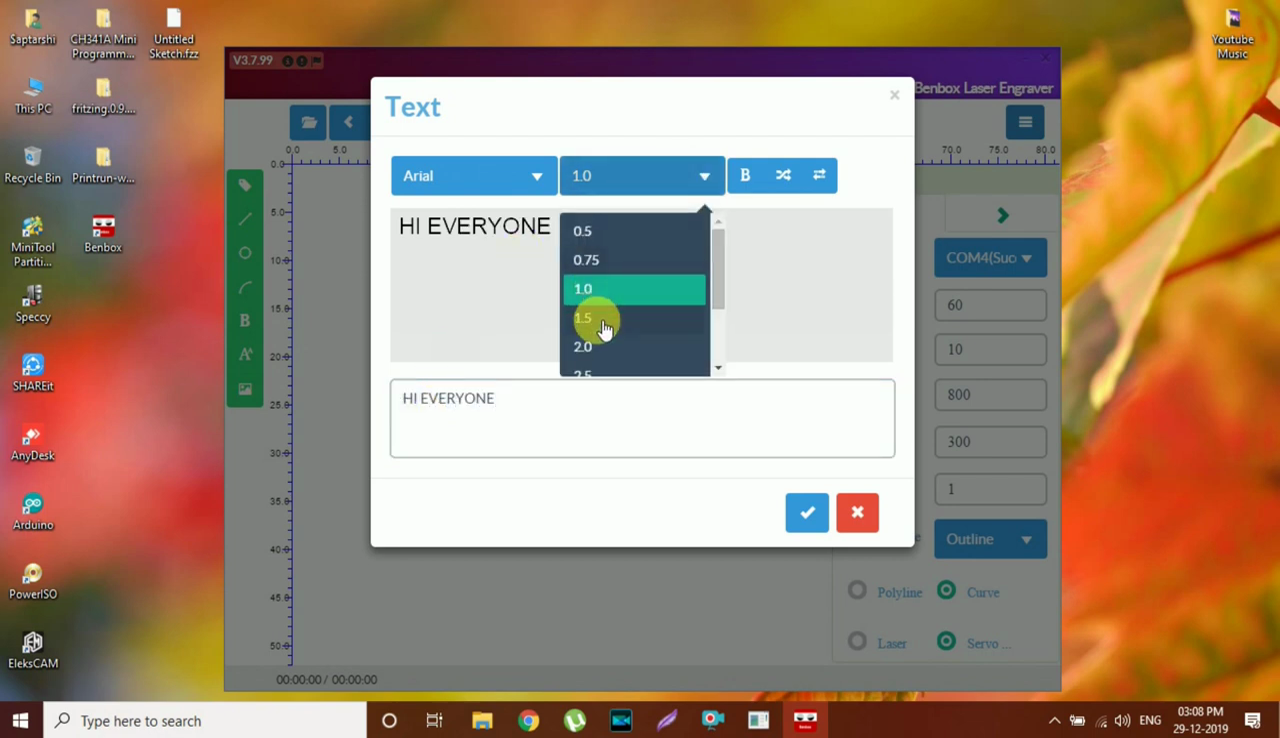The height and width of the screenshot is (738, 1280).
Task: Open the Outline mode dropdown
Action: coord(990,539)
